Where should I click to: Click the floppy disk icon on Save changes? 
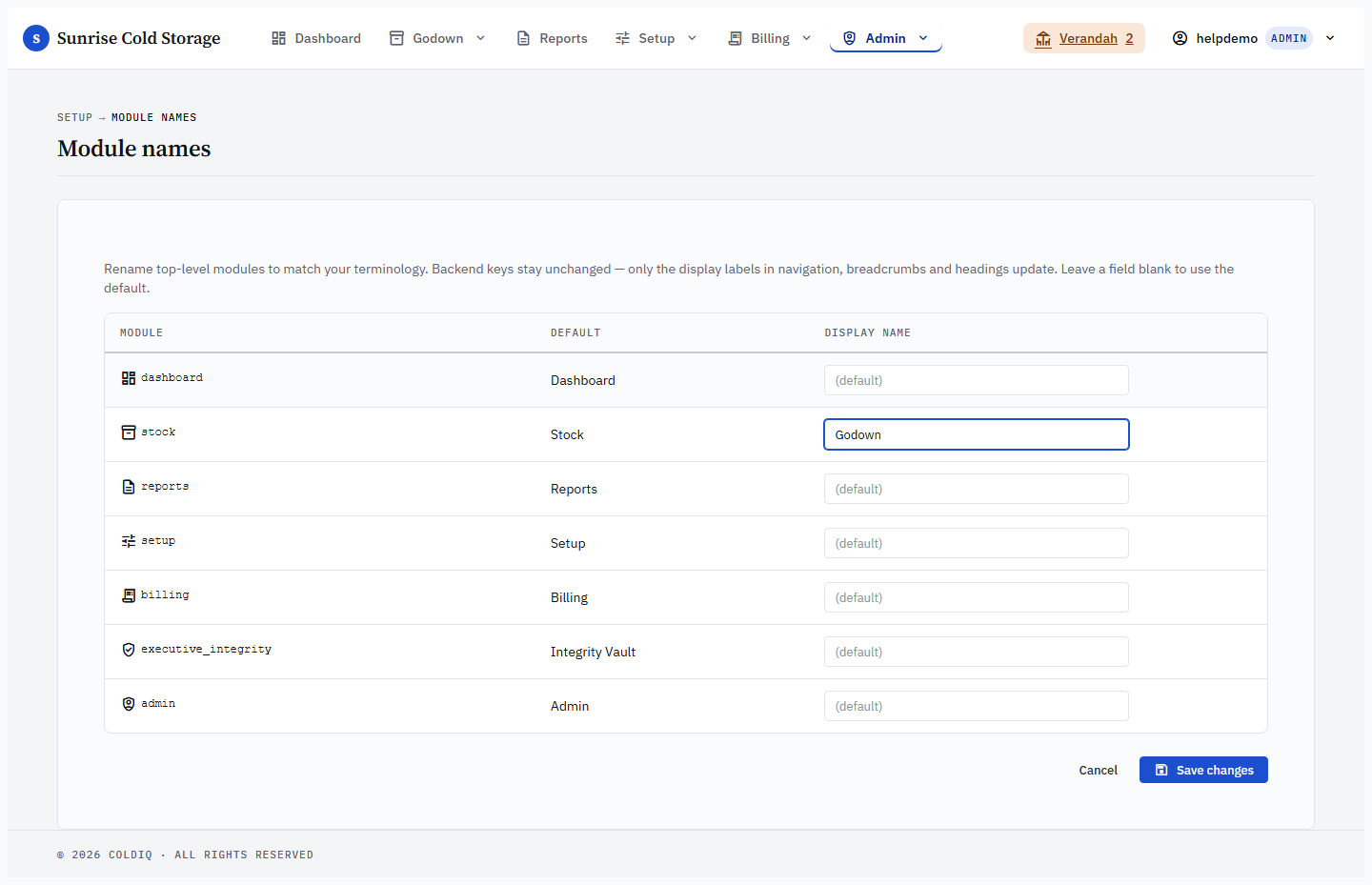1161,770
